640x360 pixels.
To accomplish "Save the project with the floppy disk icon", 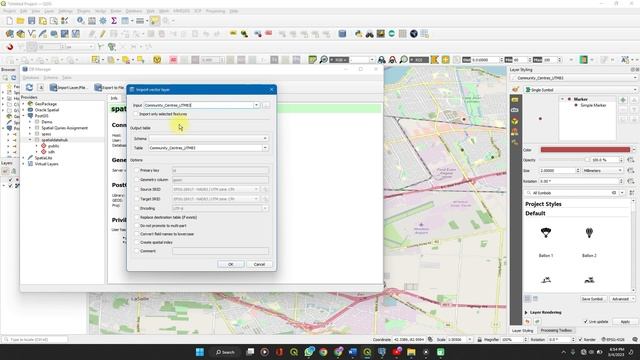I will (x=31, y=20).
